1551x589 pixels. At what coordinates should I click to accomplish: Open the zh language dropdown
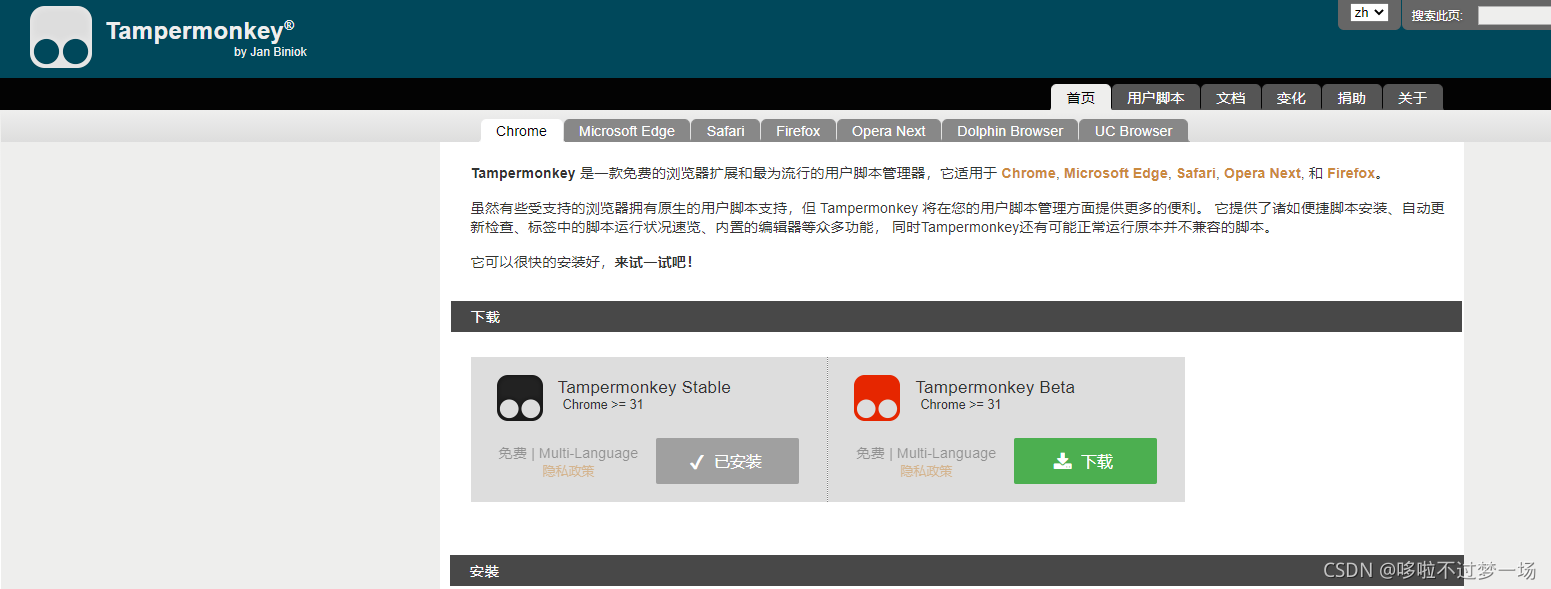click(1369, 13)
